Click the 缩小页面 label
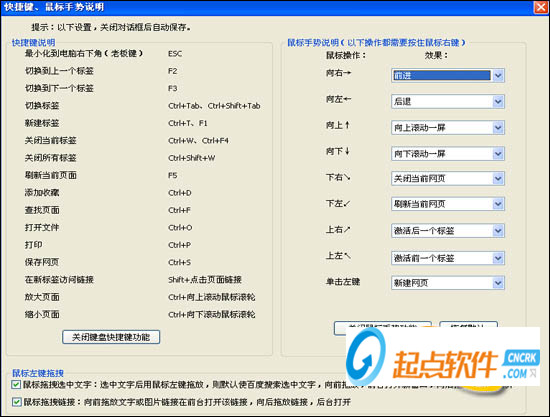This screenshot has height=417, width=550. (x=42, y=314)
